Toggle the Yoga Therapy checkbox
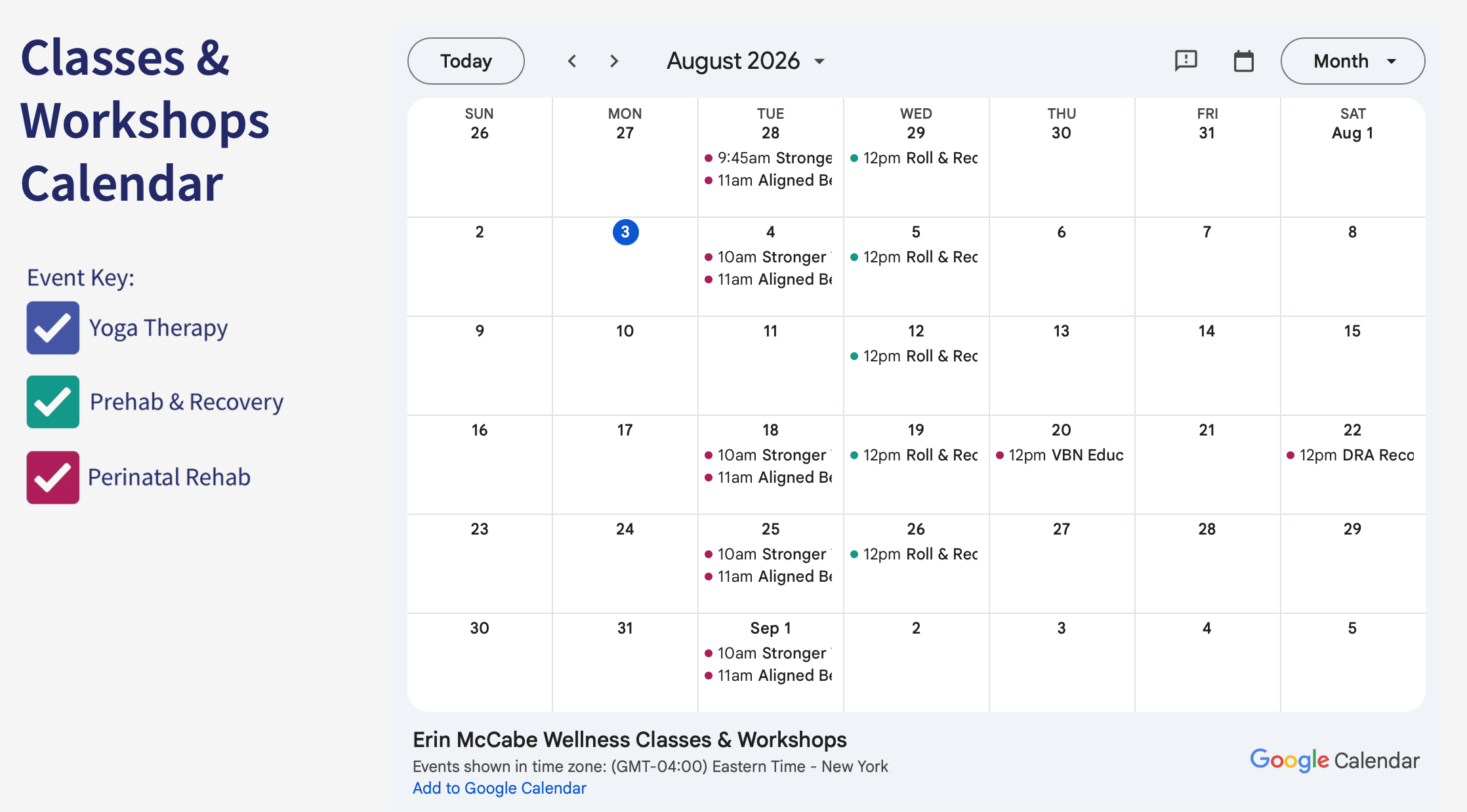The height and width of the screenshot is (812, 1467). point(53,328)
